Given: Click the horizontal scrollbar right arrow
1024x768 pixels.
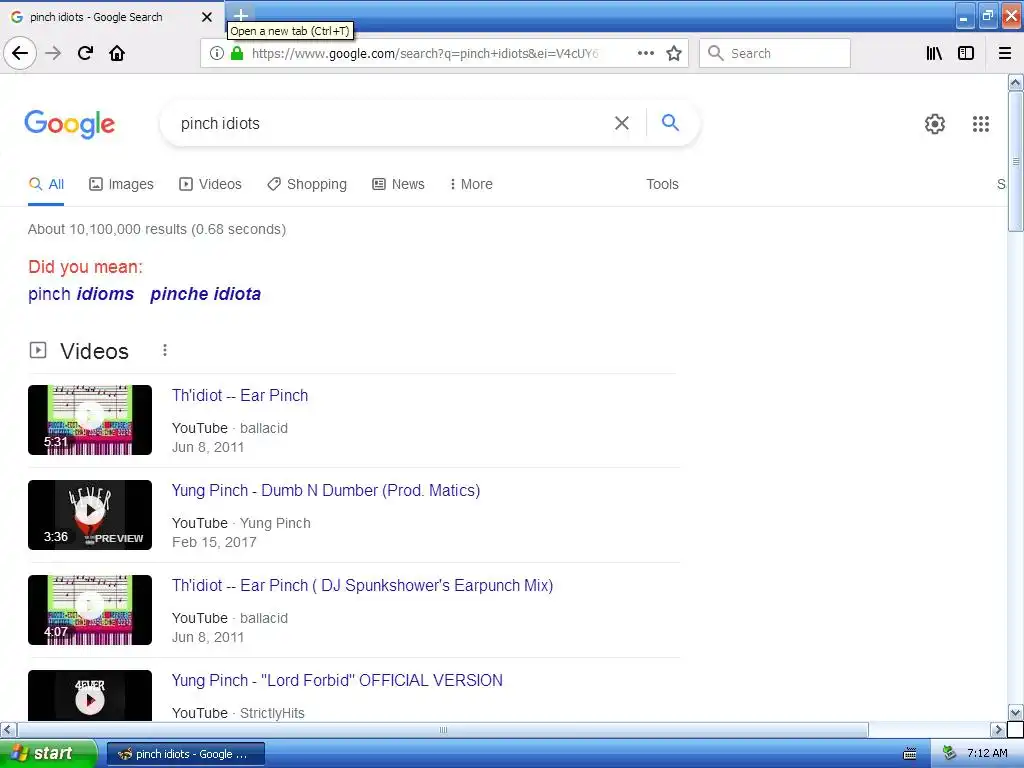Looking at the screenshot, I should pyautogui.click(x=998, y=729).
